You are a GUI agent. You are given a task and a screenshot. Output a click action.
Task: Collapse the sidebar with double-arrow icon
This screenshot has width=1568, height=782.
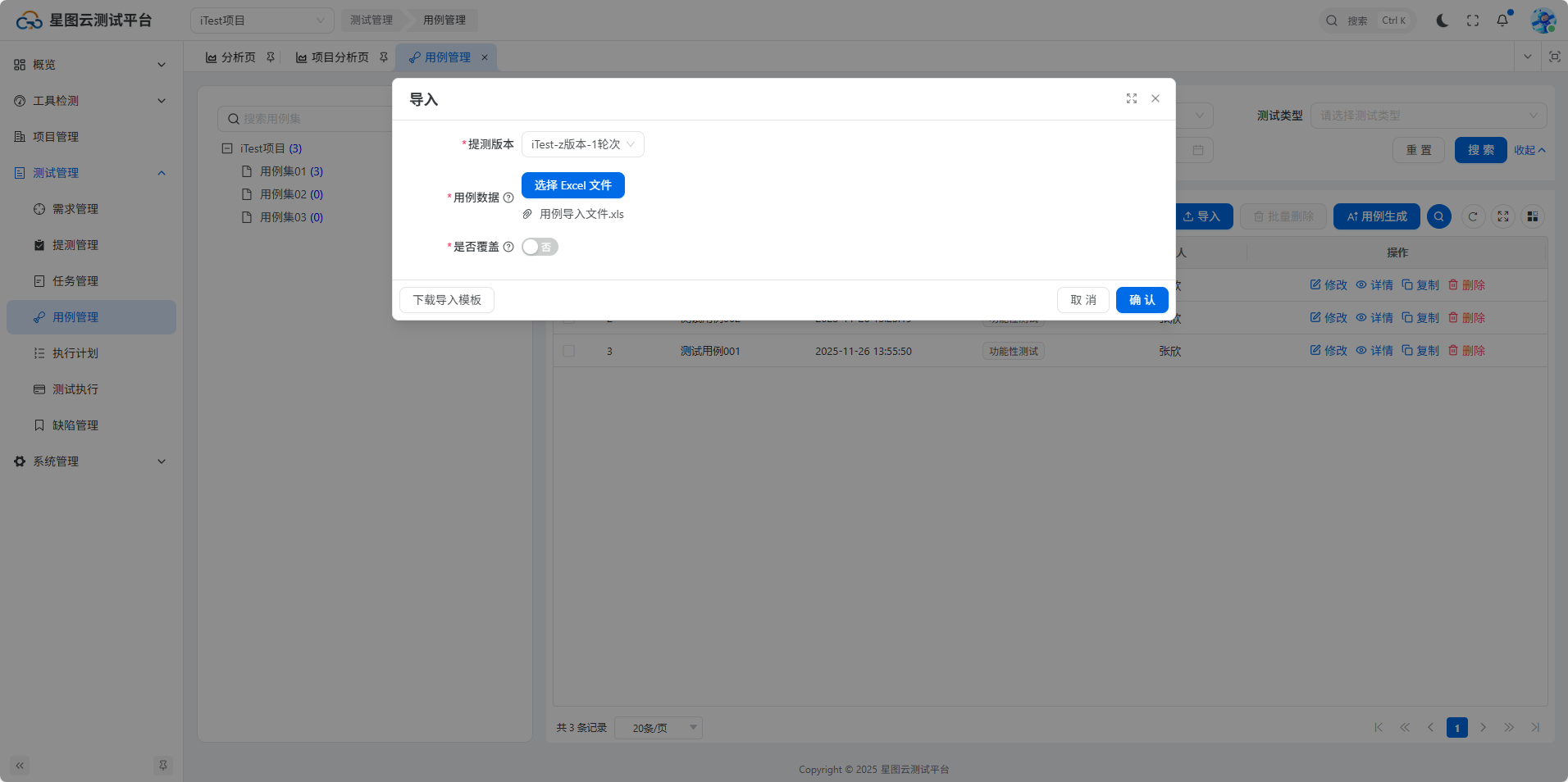coord(20,766)
